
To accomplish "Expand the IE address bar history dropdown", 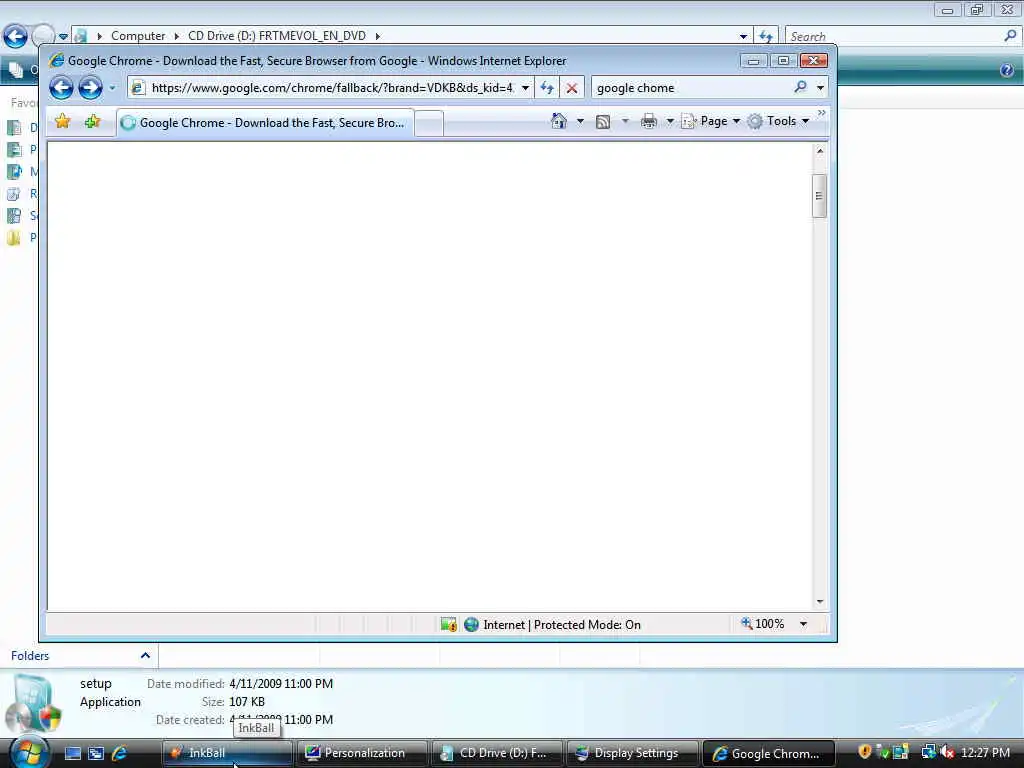I will coord(525,88).
